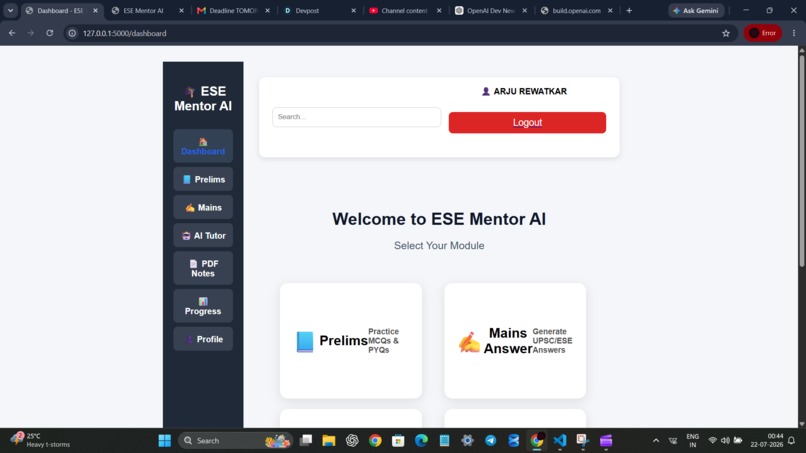The height and width of the screenshot is (453, 806).
Task: Close the Channel content tab
Action: (x=439, y=10)
